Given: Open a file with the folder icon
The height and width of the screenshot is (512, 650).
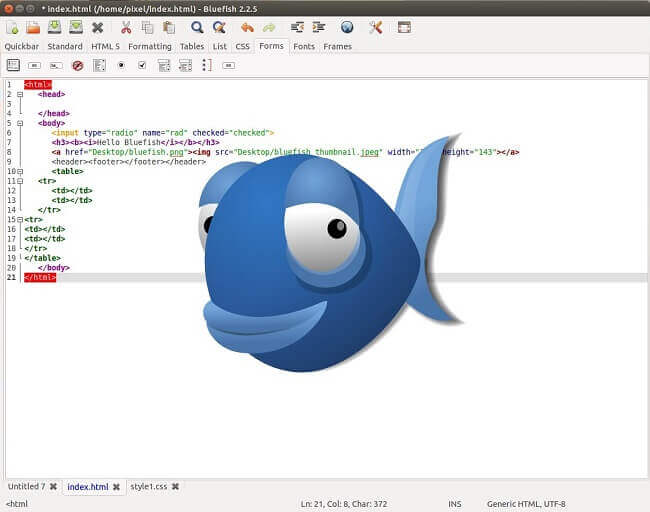Looking at the screenshot, I should coord(33,28).
